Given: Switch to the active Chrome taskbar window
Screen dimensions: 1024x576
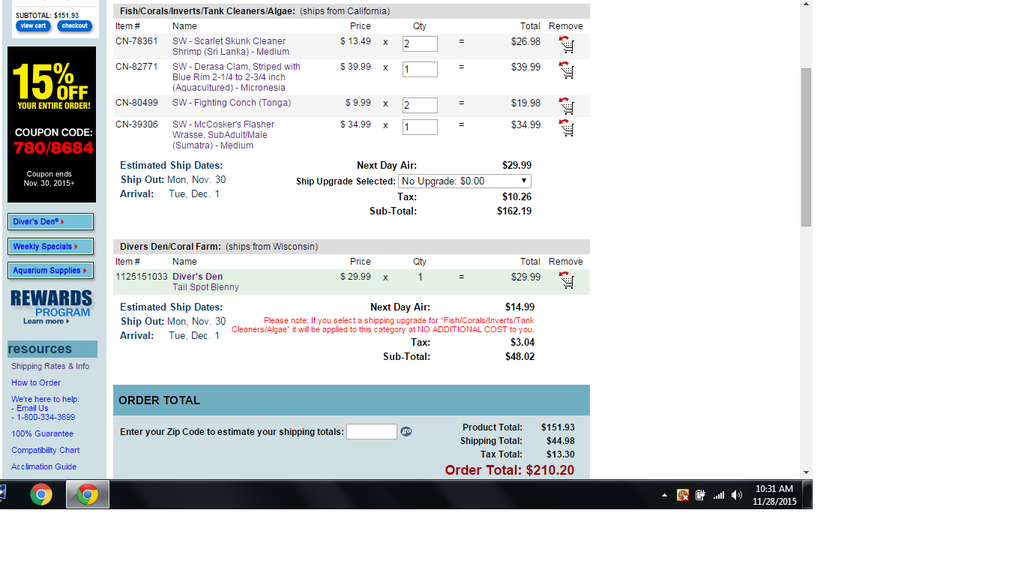Looking at the screenshot, I should tap(88, 494).
